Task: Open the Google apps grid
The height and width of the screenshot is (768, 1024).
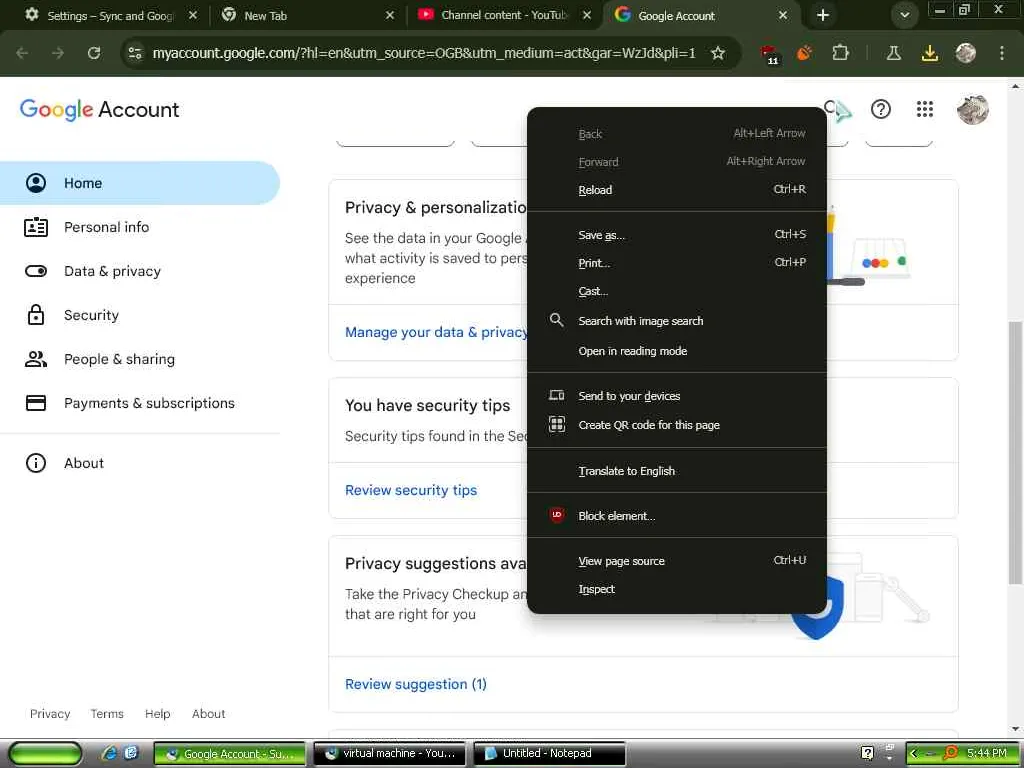Action: pyautogui.click(x=924, y=109)
